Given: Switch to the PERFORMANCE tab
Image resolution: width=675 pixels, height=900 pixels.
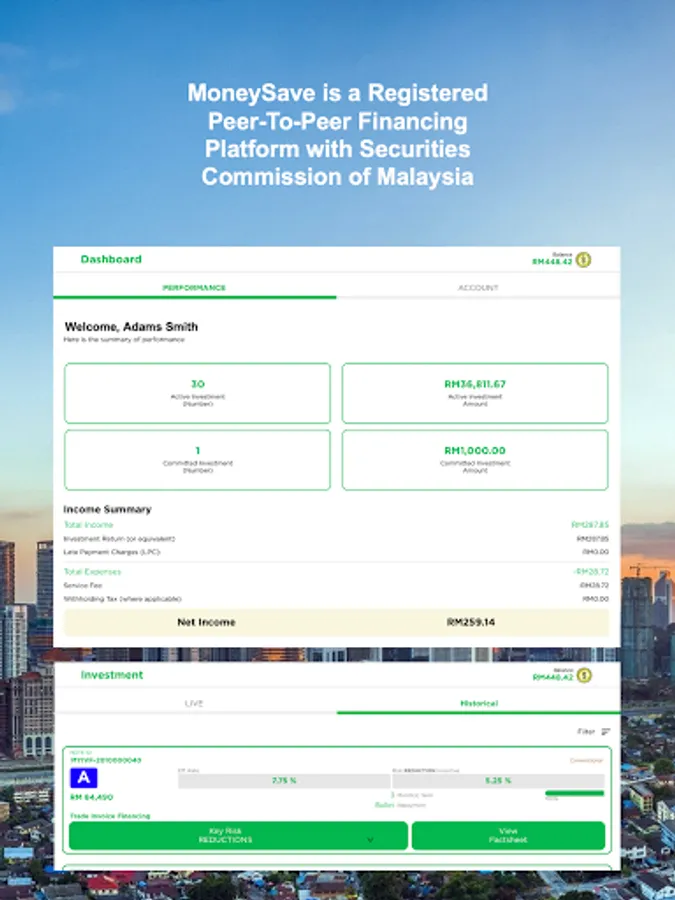Looking at the screenshot, I should pos(195,288).
